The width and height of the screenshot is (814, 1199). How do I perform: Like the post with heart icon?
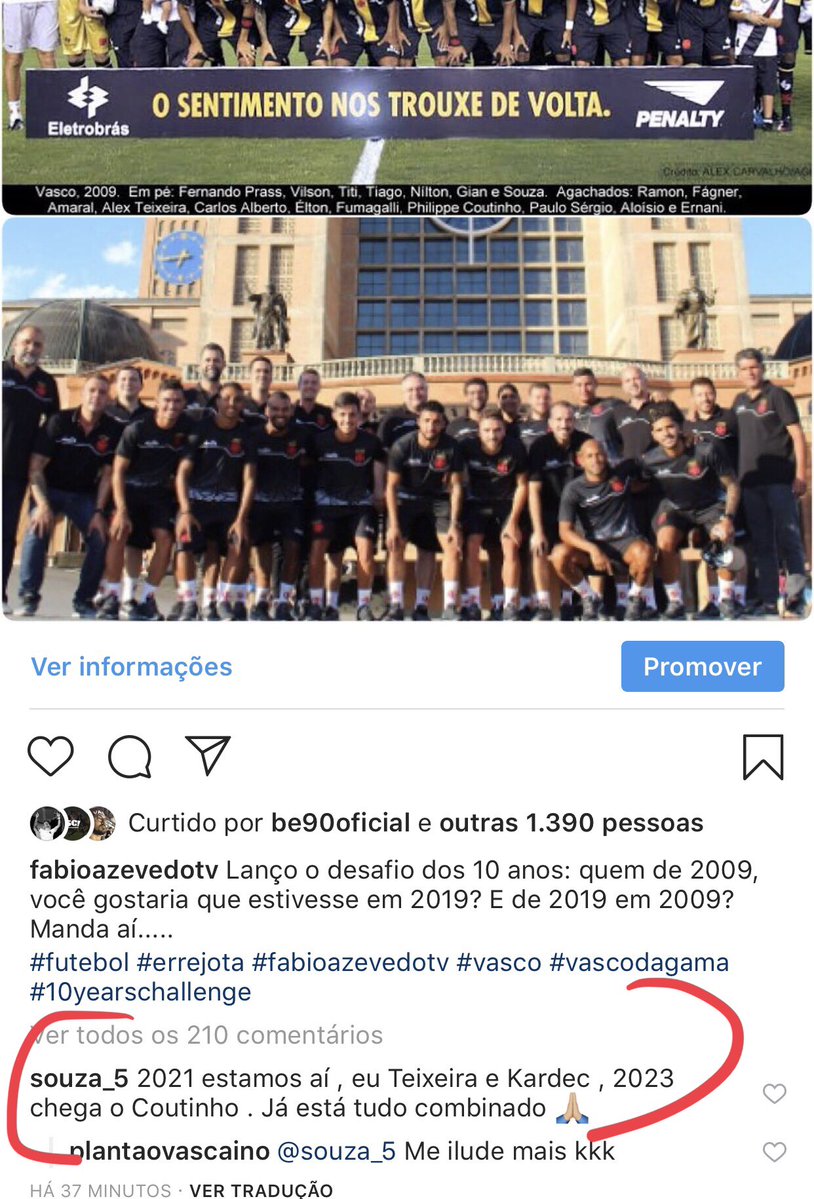(x=50, y=756)
